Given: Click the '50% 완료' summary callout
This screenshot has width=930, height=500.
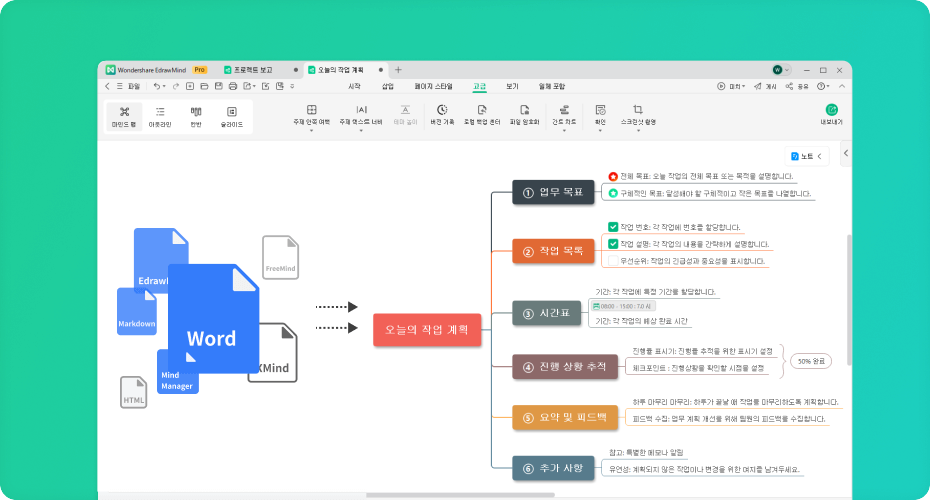Looking at the screenshot, I should (811, 361).
